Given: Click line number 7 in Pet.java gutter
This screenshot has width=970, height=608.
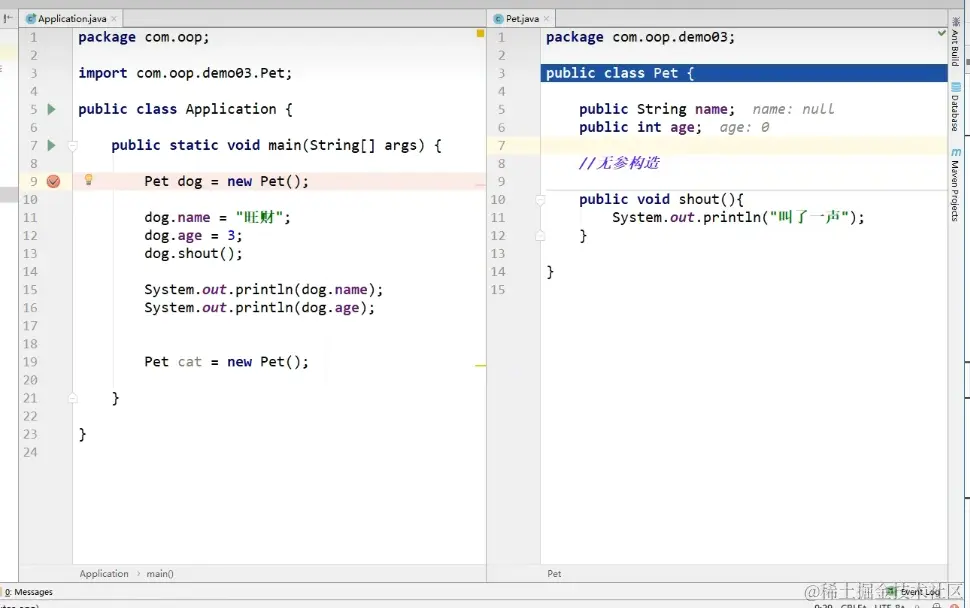Looking at the screenshot, I should 502,145.
